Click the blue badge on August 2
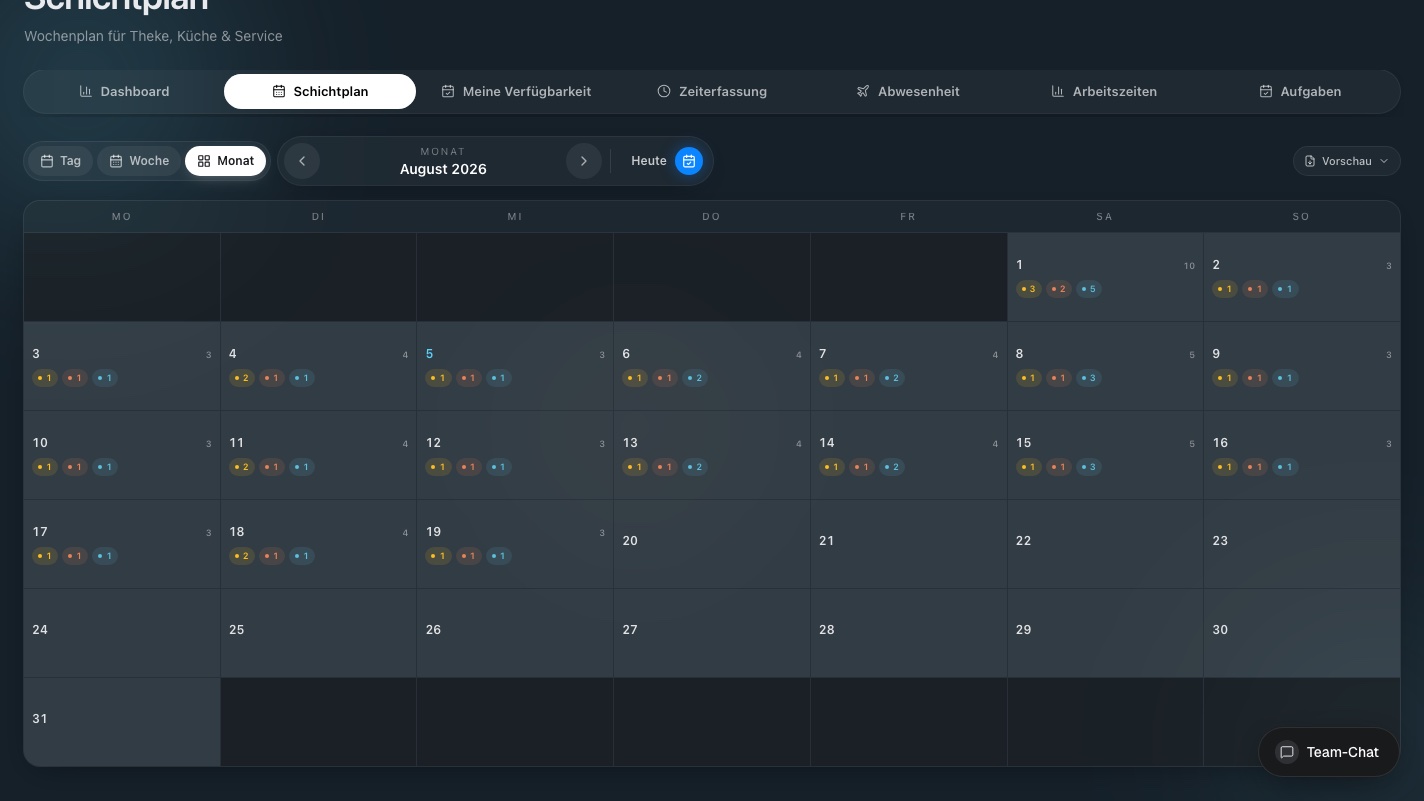Image resolution: width=1424 pixels, height=801 pixels. [1285, 289]
